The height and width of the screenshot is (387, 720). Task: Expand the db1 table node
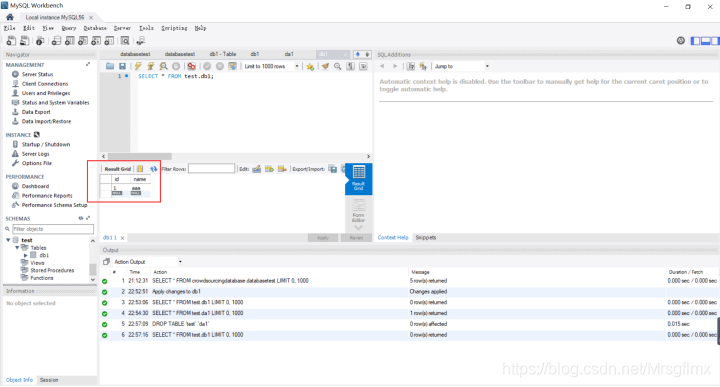(x=26, y=255)
